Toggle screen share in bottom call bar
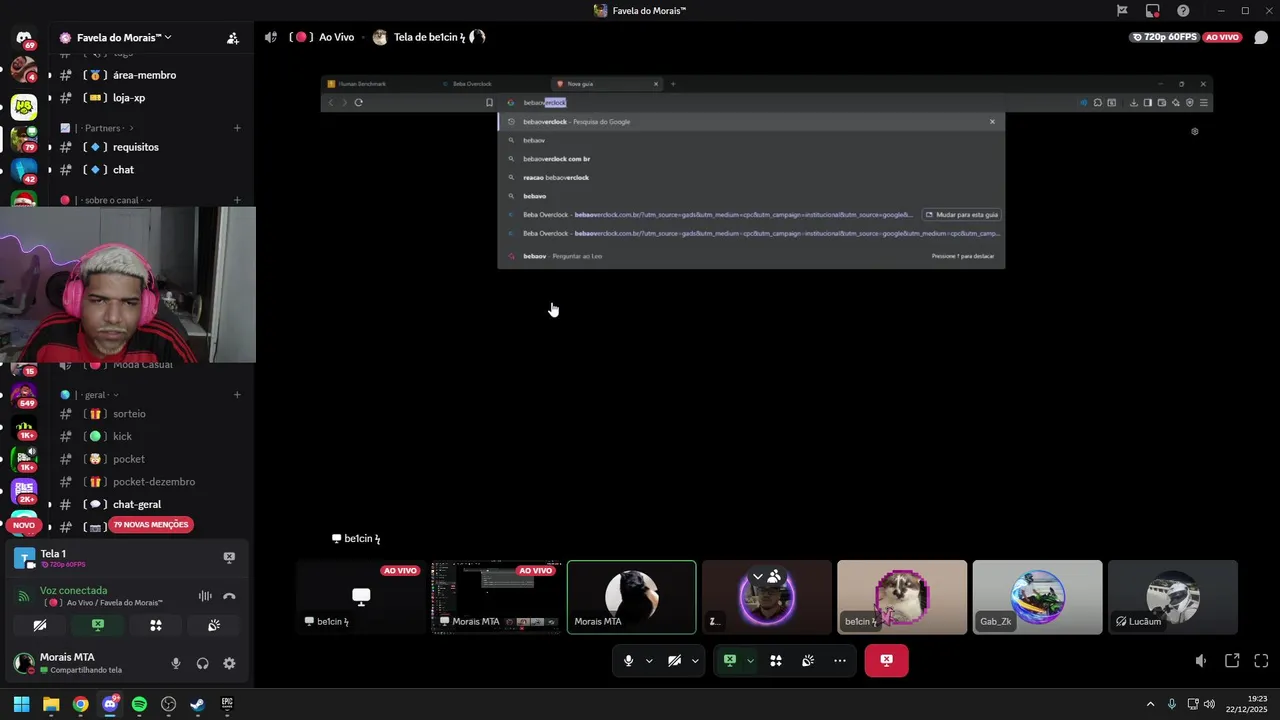 [730, 661]
